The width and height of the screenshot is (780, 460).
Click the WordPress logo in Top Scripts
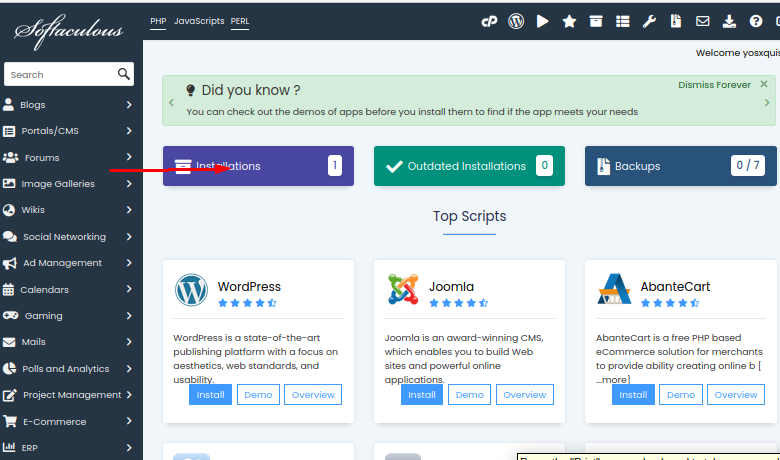pyautogui.click(x=191, y=290)
